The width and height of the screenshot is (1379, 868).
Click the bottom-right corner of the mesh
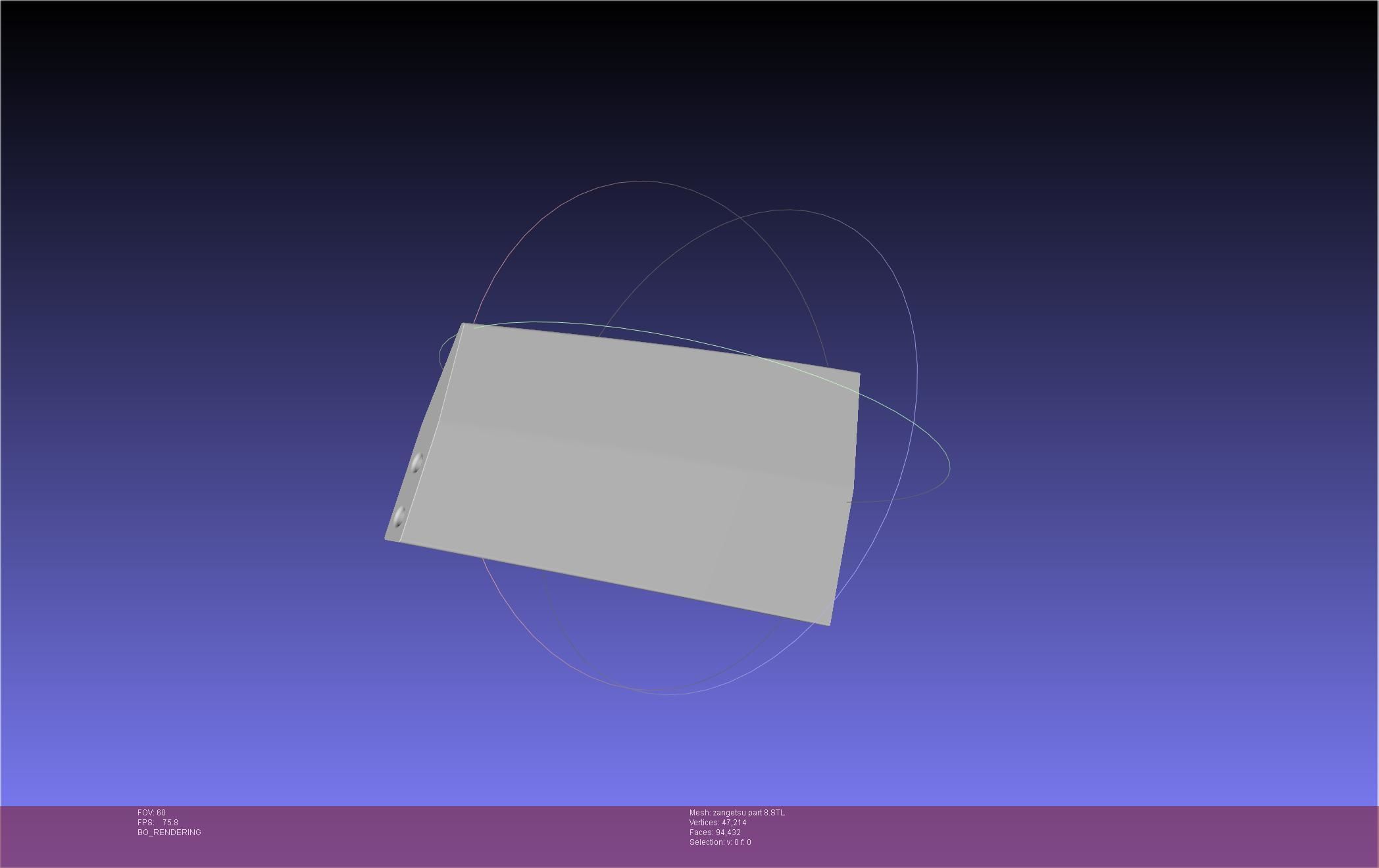(829, 624)
